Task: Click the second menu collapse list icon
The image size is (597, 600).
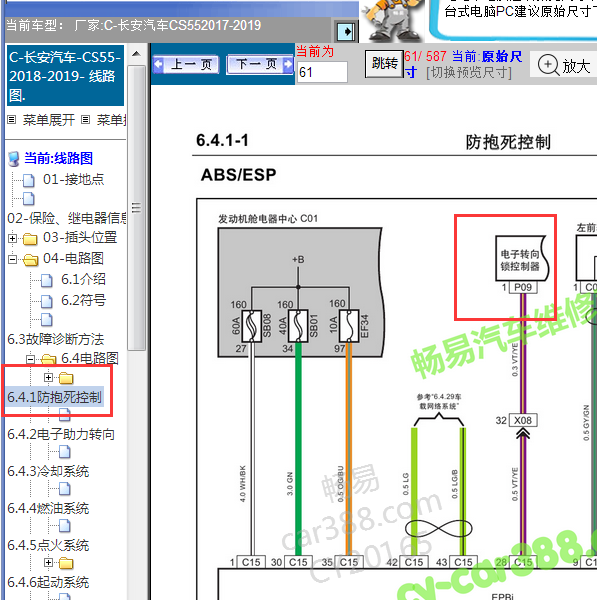Action: pos(86,120)
